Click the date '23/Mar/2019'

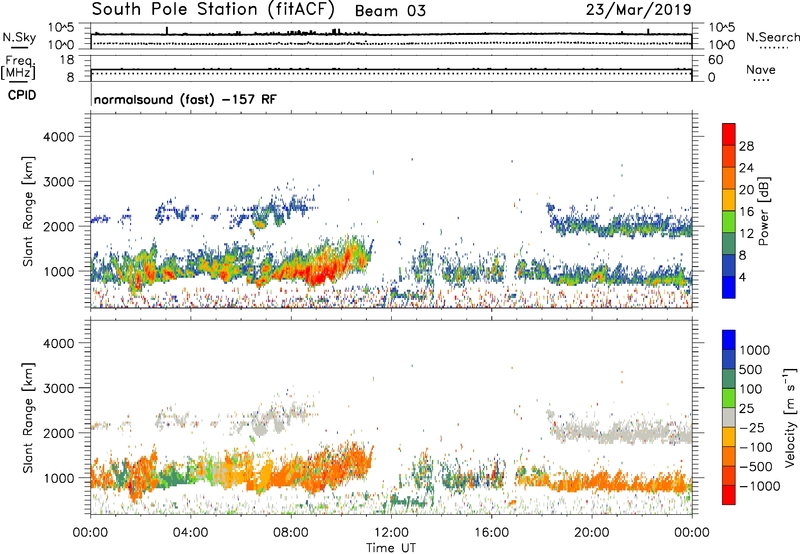coord(638,10)
